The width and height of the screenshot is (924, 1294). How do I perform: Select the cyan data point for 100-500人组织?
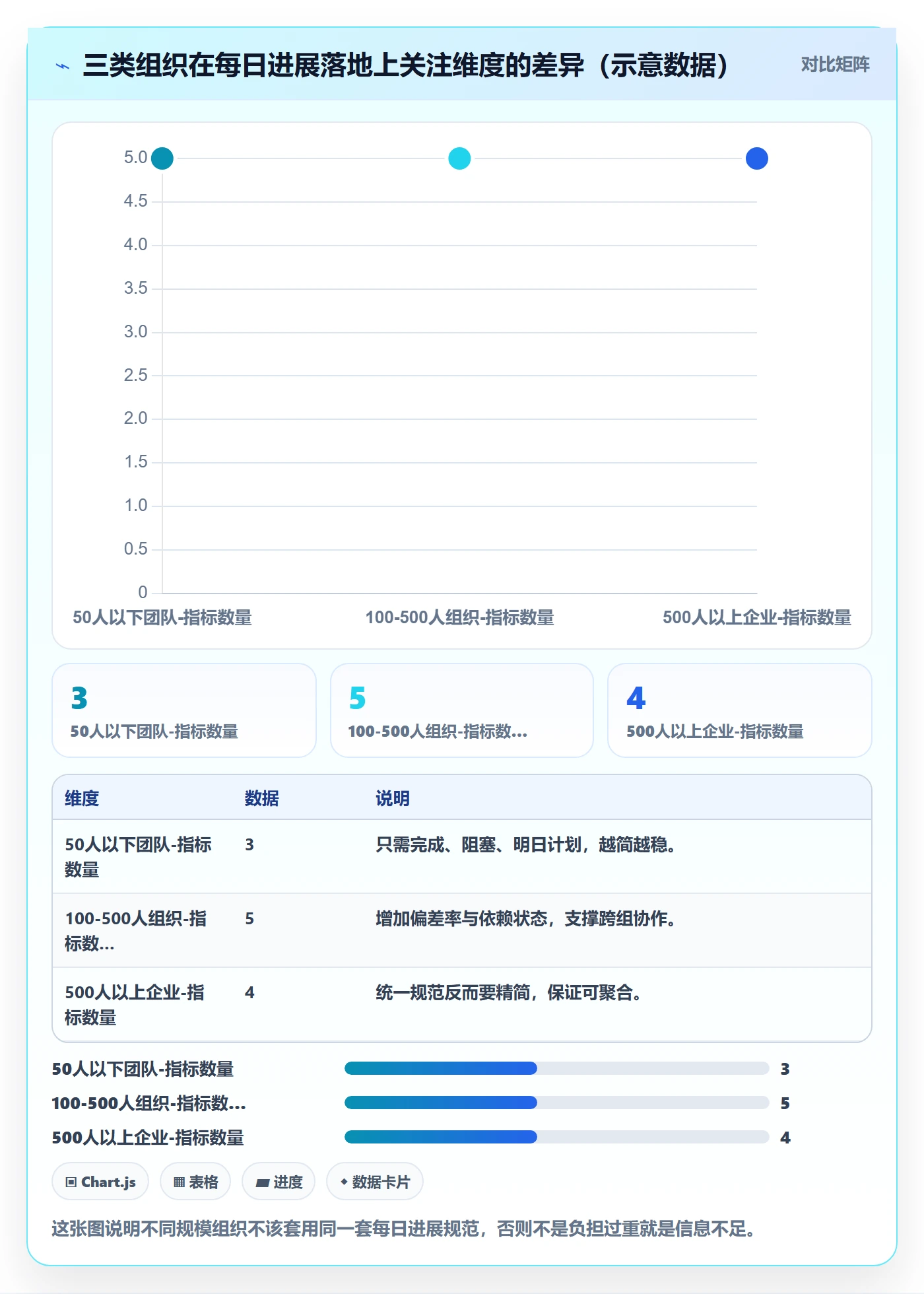[x=459, y=158]
